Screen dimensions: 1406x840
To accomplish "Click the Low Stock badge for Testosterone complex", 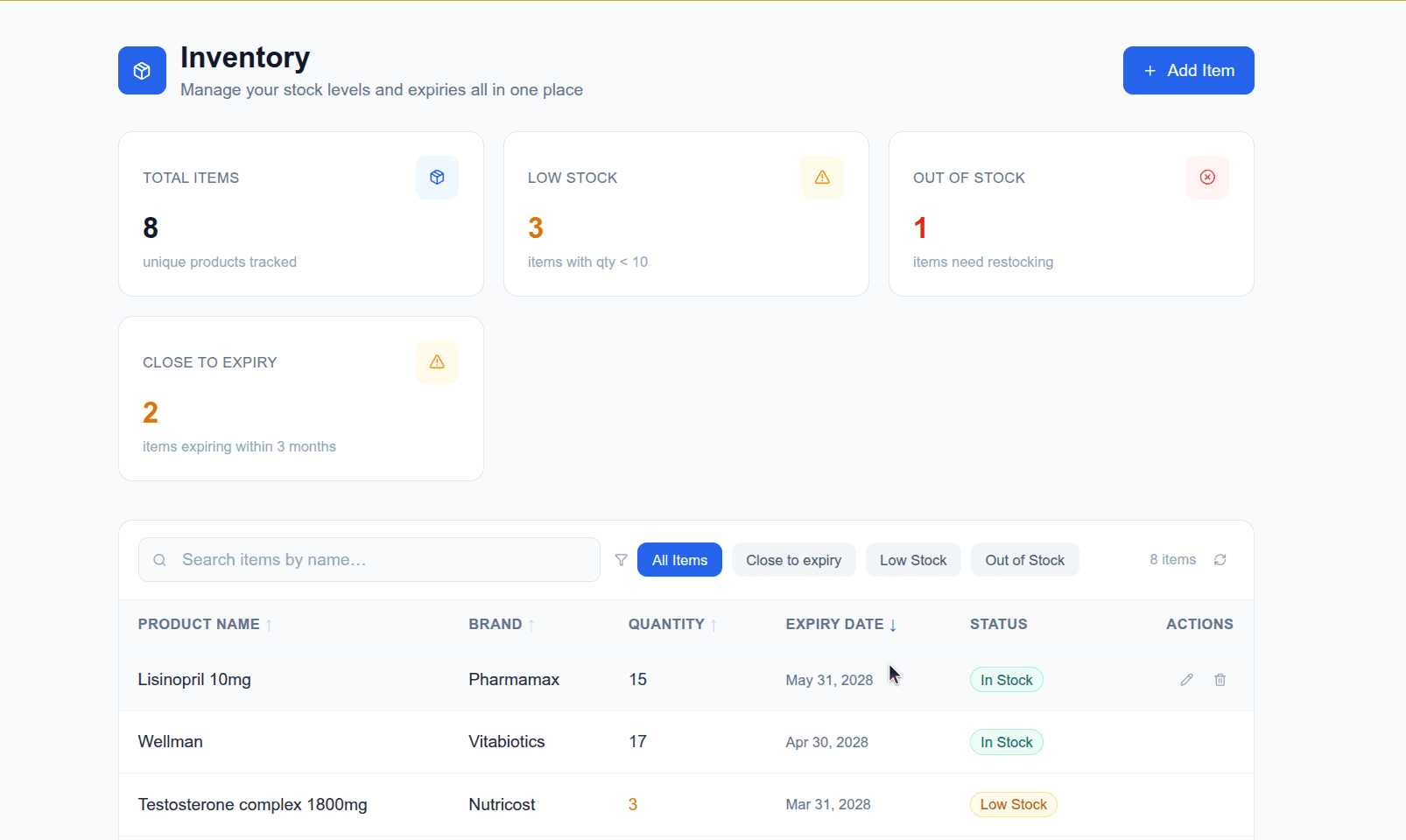I will pyautogui.click(x=1013, y=804).
